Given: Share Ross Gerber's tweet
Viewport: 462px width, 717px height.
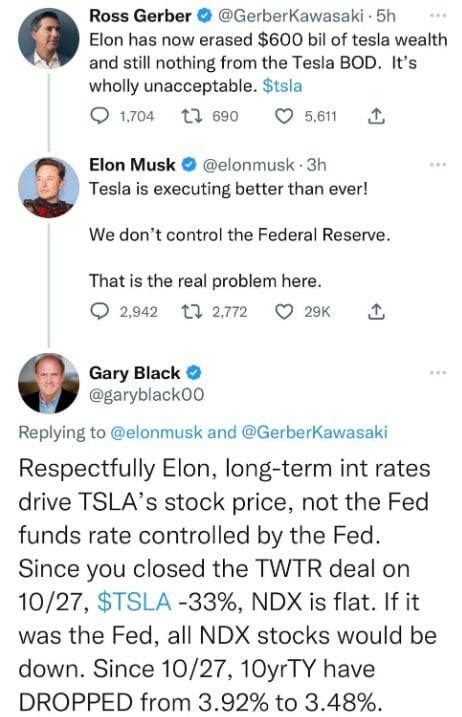Looking at the screenshot, I should 376,116.
